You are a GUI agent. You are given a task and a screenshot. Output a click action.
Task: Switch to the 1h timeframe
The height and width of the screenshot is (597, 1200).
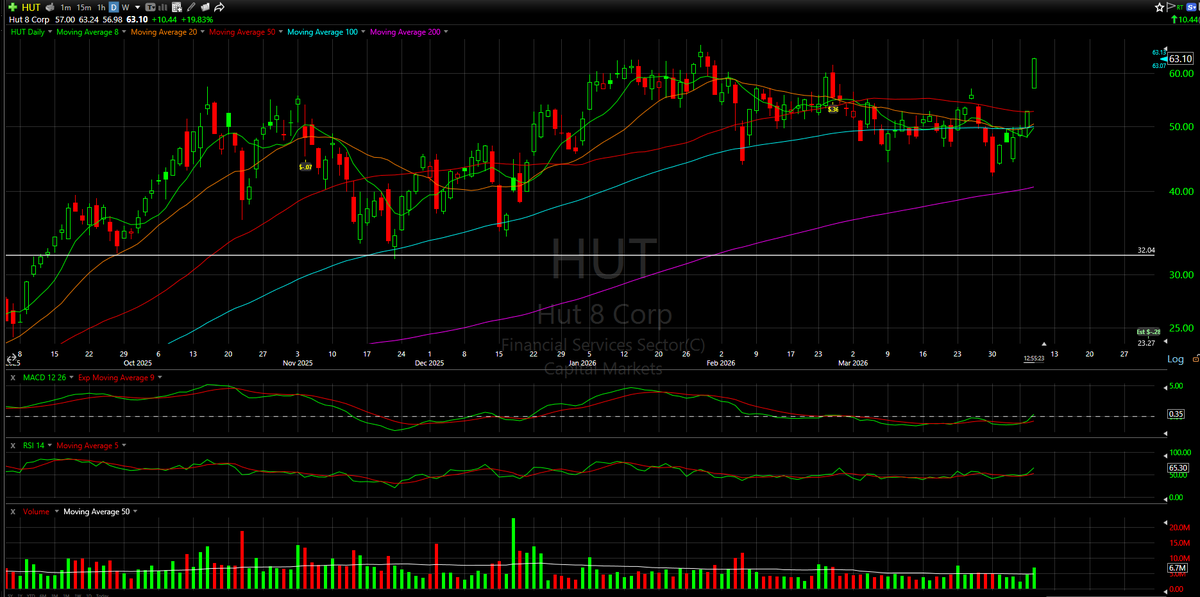click(x=101, y=7)
